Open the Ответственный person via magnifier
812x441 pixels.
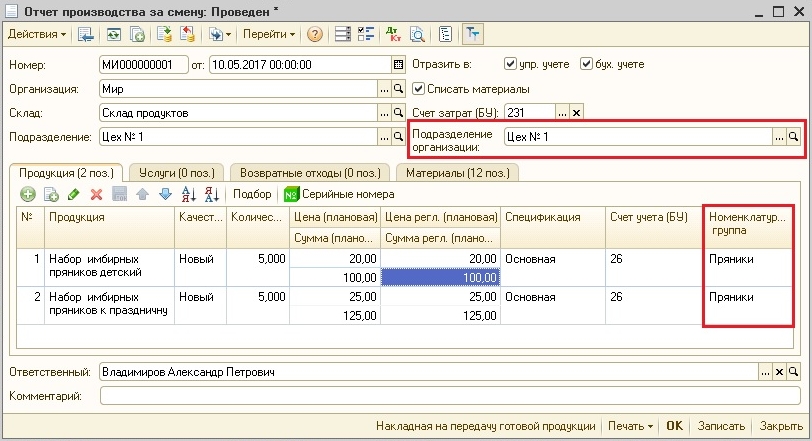(793, 372)
